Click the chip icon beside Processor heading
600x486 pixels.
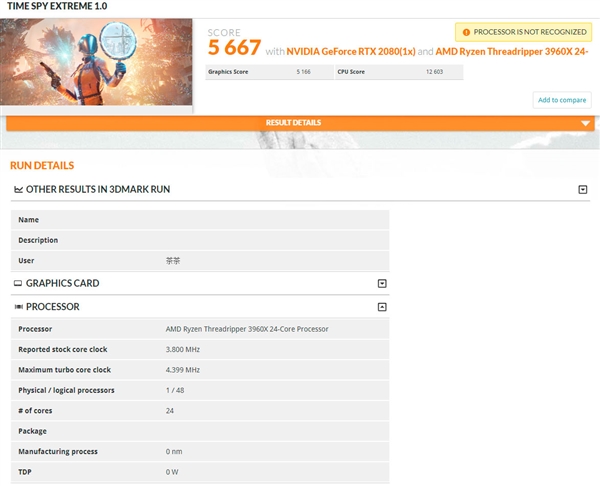point(18,307)
